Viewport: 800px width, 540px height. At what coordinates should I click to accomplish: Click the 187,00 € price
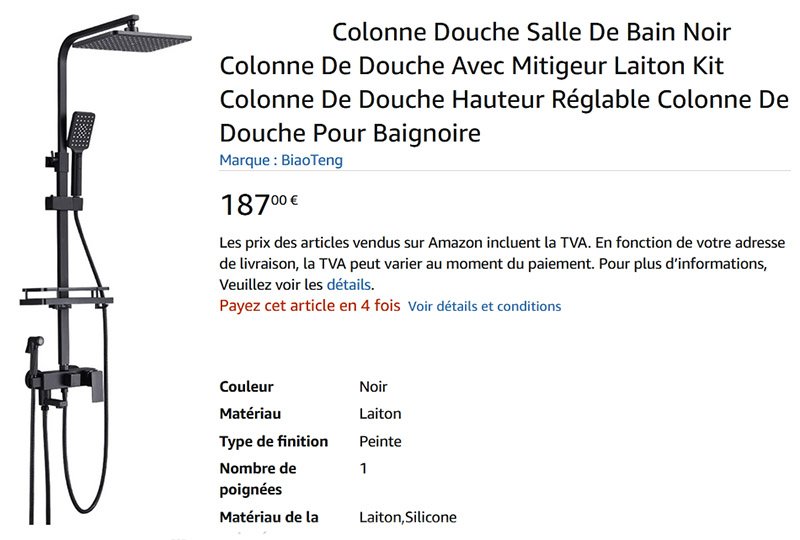(x=258, y=204)
